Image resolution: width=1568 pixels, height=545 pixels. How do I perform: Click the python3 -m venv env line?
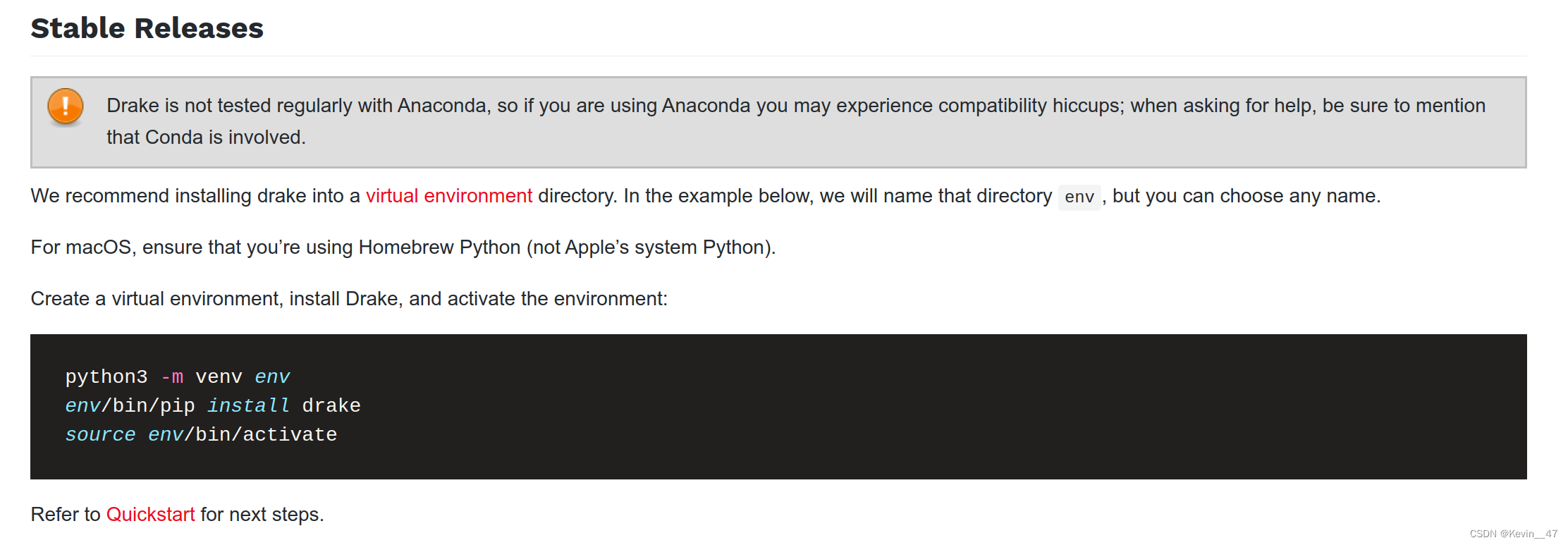178,377
